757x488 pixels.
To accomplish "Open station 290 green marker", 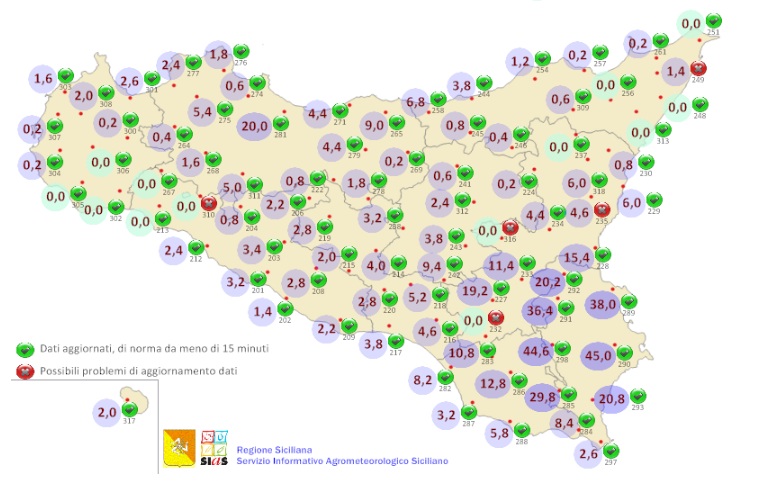I will point(623,353).
